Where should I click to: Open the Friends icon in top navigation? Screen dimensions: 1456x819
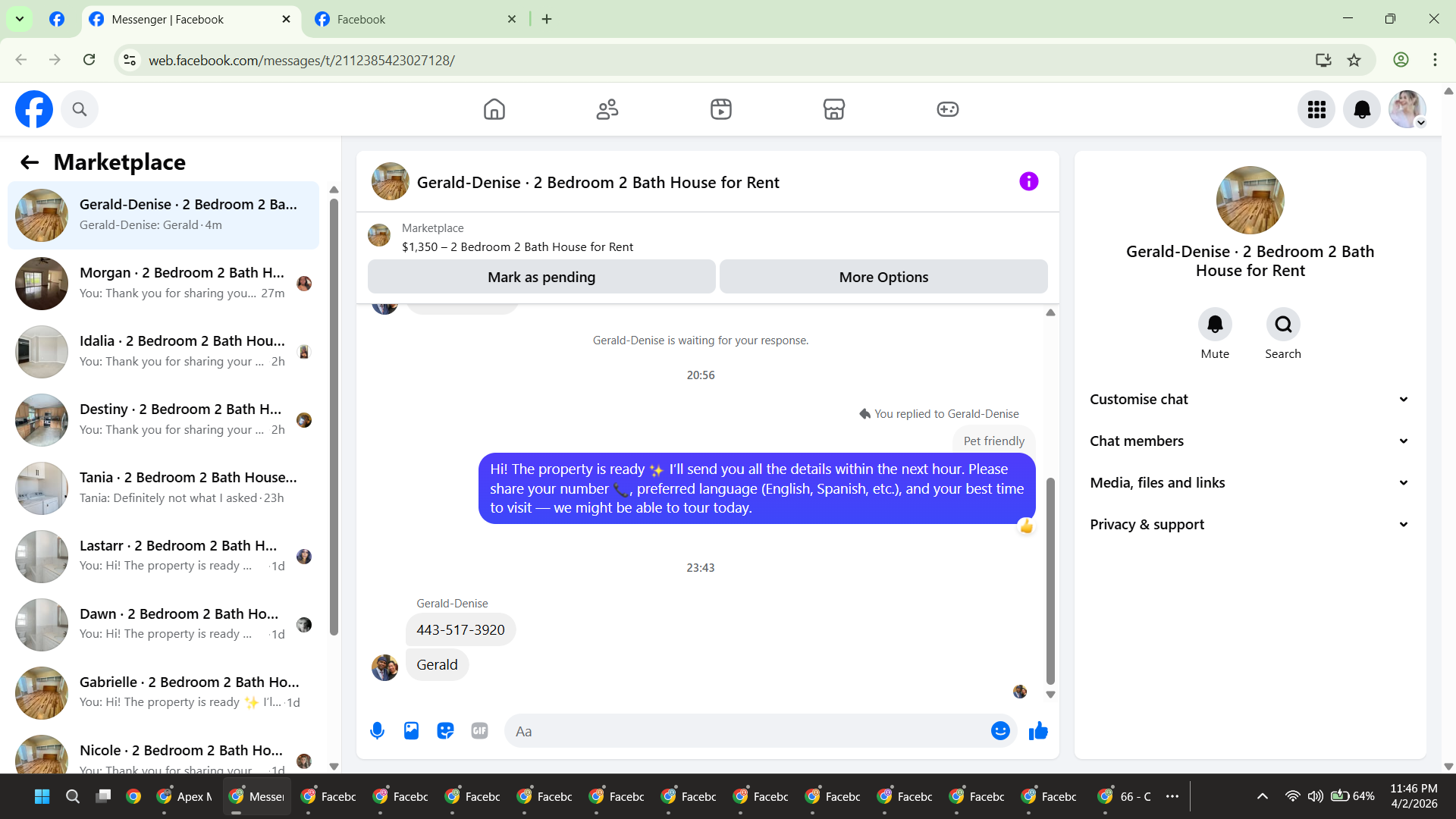pyautogui.click(x=607, y=109)
